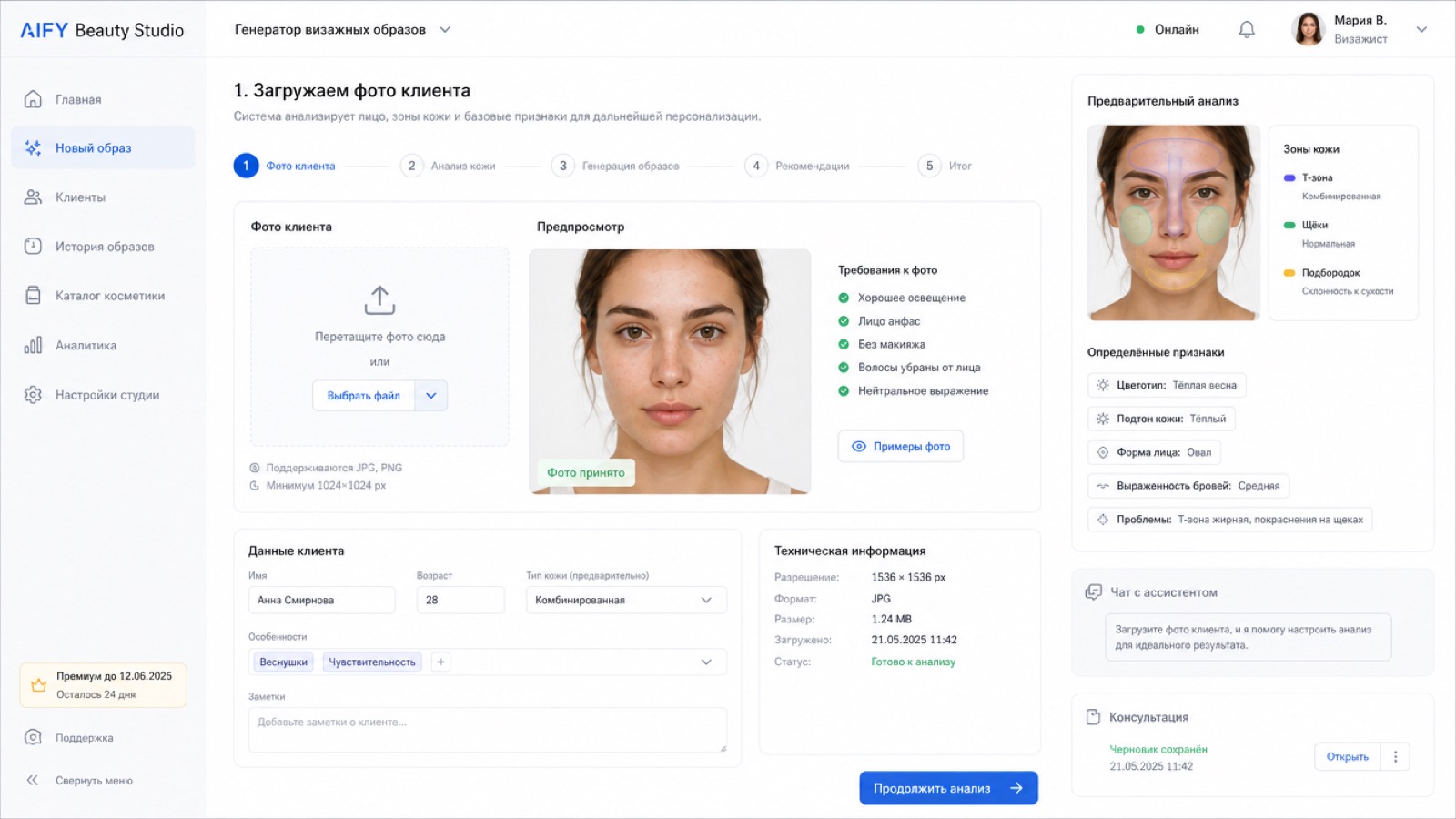
Task: Click the document icon next to Консультация
Action: click(1094, 717)
